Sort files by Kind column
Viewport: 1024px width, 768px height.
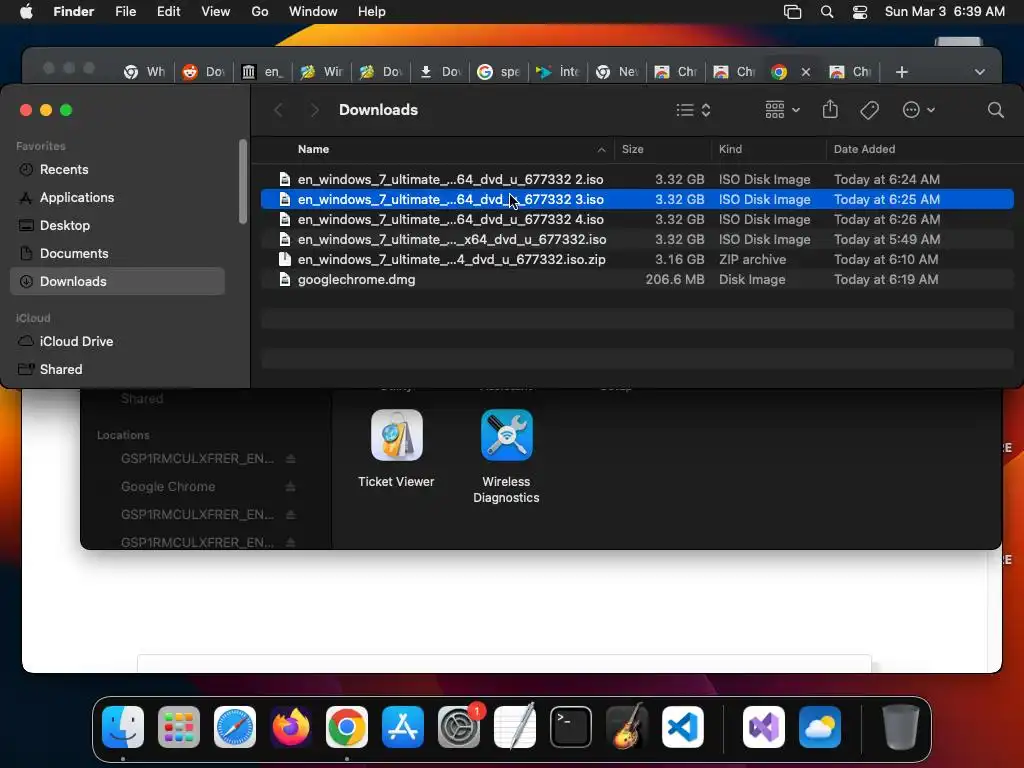730,149
